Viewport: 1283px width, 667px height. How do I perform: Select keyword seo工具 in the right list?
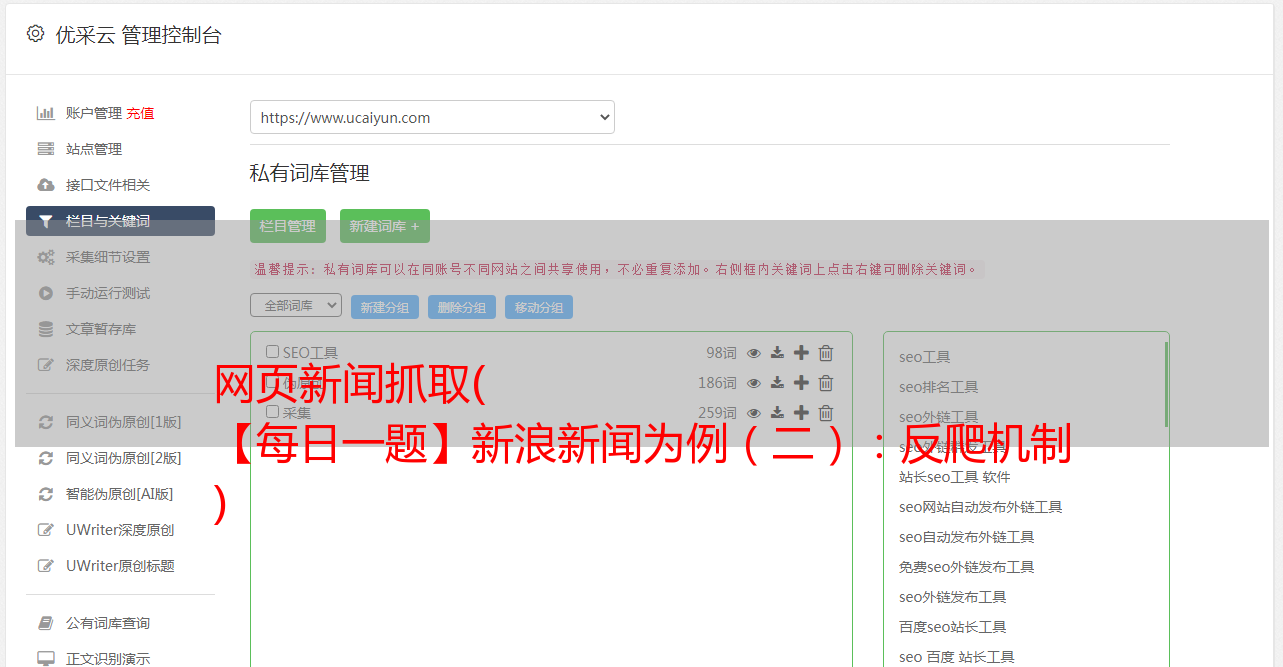coord(925,357)
